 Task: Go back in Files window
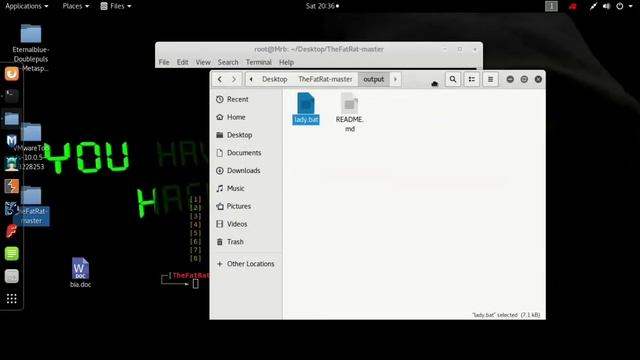tap(220, 79)
